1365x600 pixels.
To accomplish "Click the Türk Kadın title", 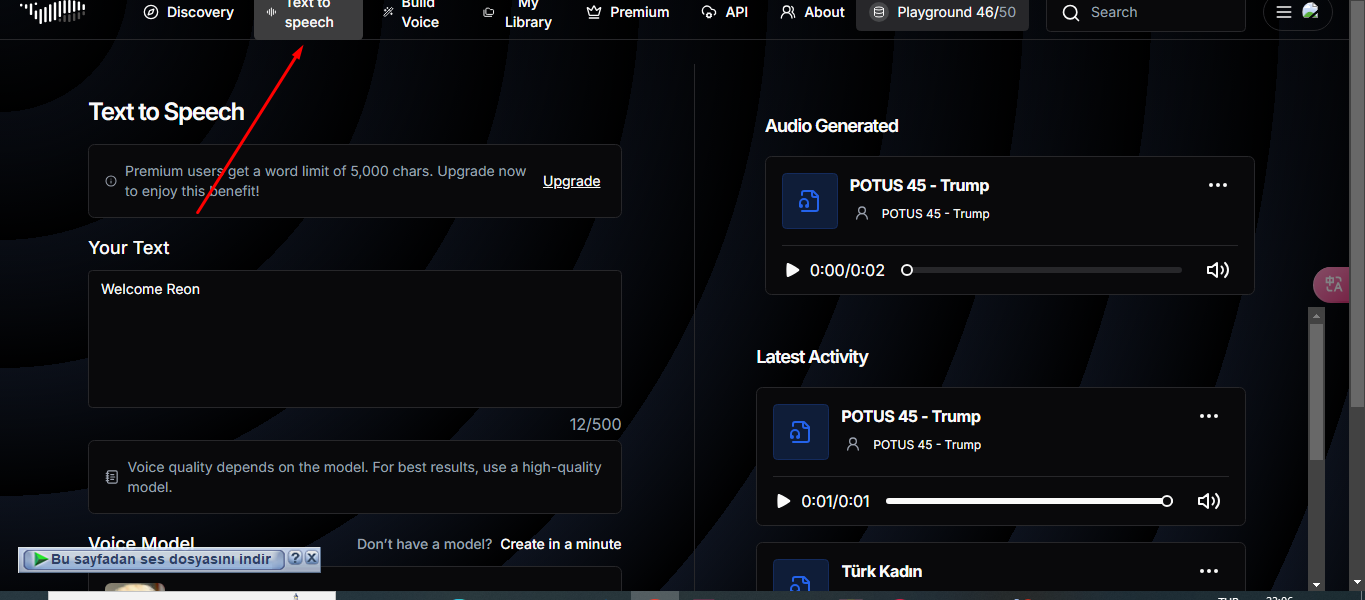I will [882, 571].
